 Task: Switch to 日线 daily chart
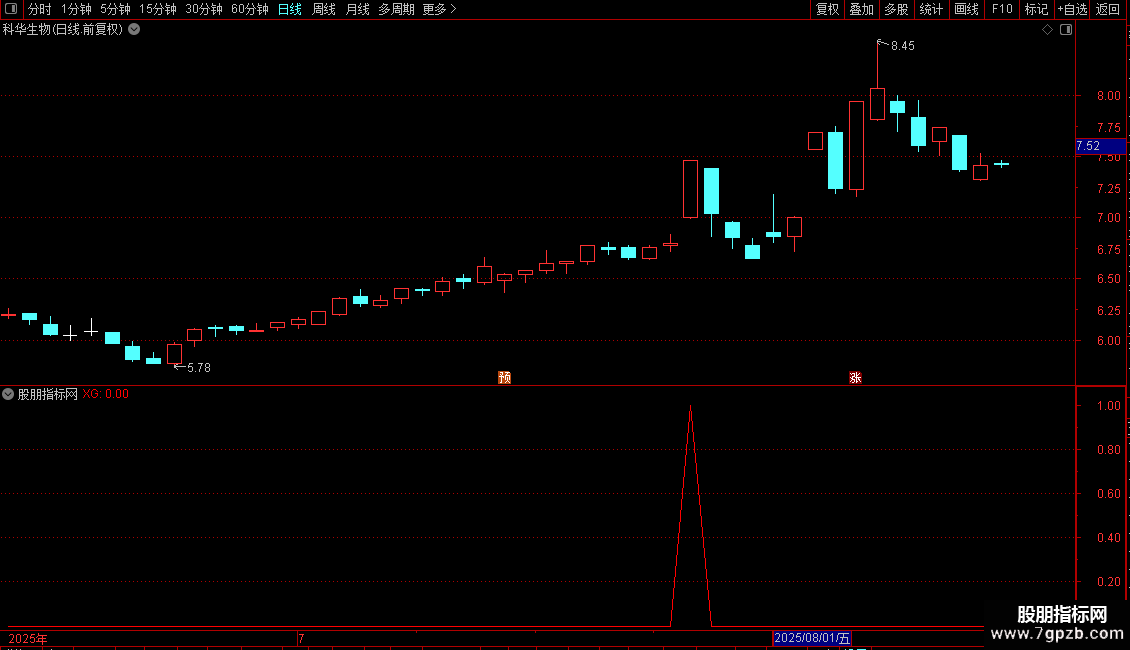click(x=290, y=9)
